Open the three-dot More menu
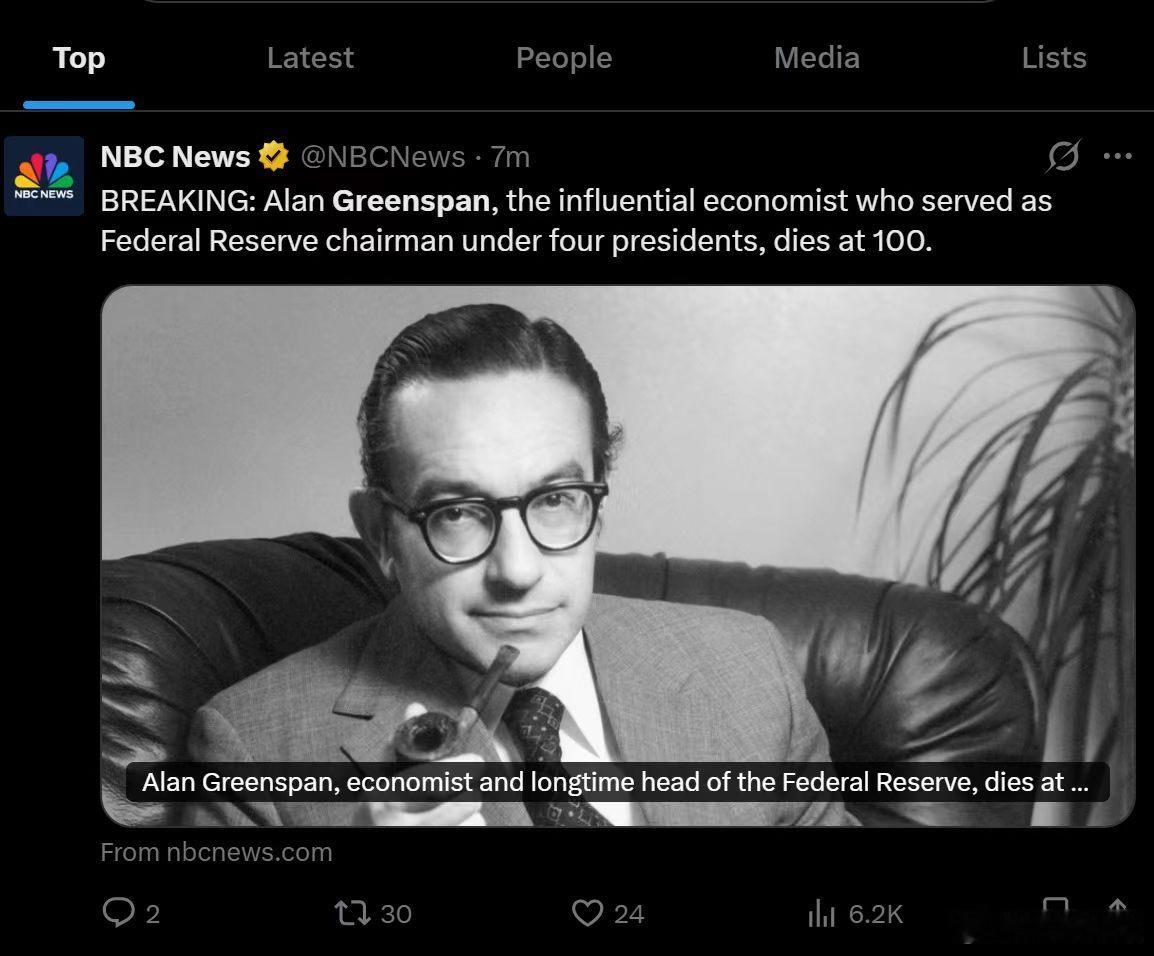This screenshot has width=1154, height=956. (x=1117, y=156)
